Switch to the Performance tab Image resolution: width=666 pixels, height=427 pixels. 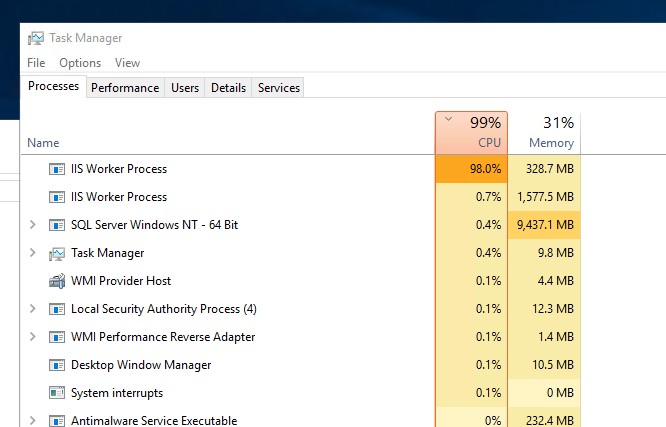(125, 88)
